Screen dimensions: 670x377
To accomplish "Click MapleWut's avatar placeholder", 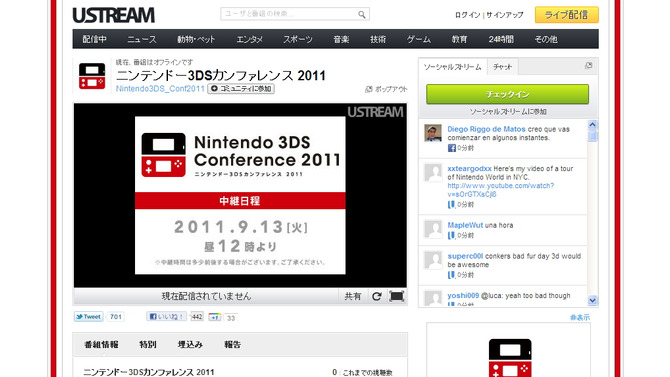I will pos(433,229).
